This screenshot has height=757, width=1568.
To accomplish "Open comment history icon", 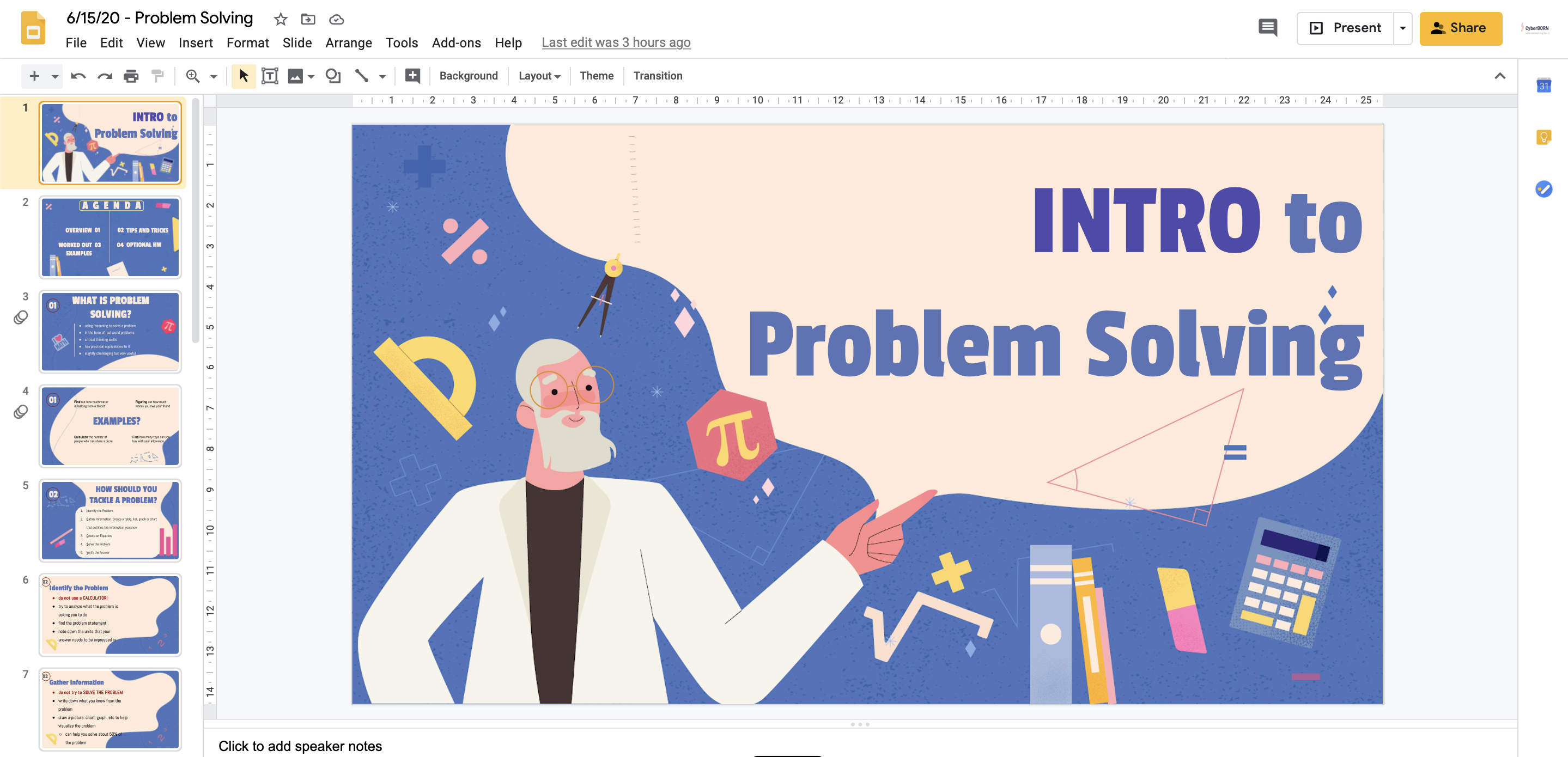I will click(1267, 28).
